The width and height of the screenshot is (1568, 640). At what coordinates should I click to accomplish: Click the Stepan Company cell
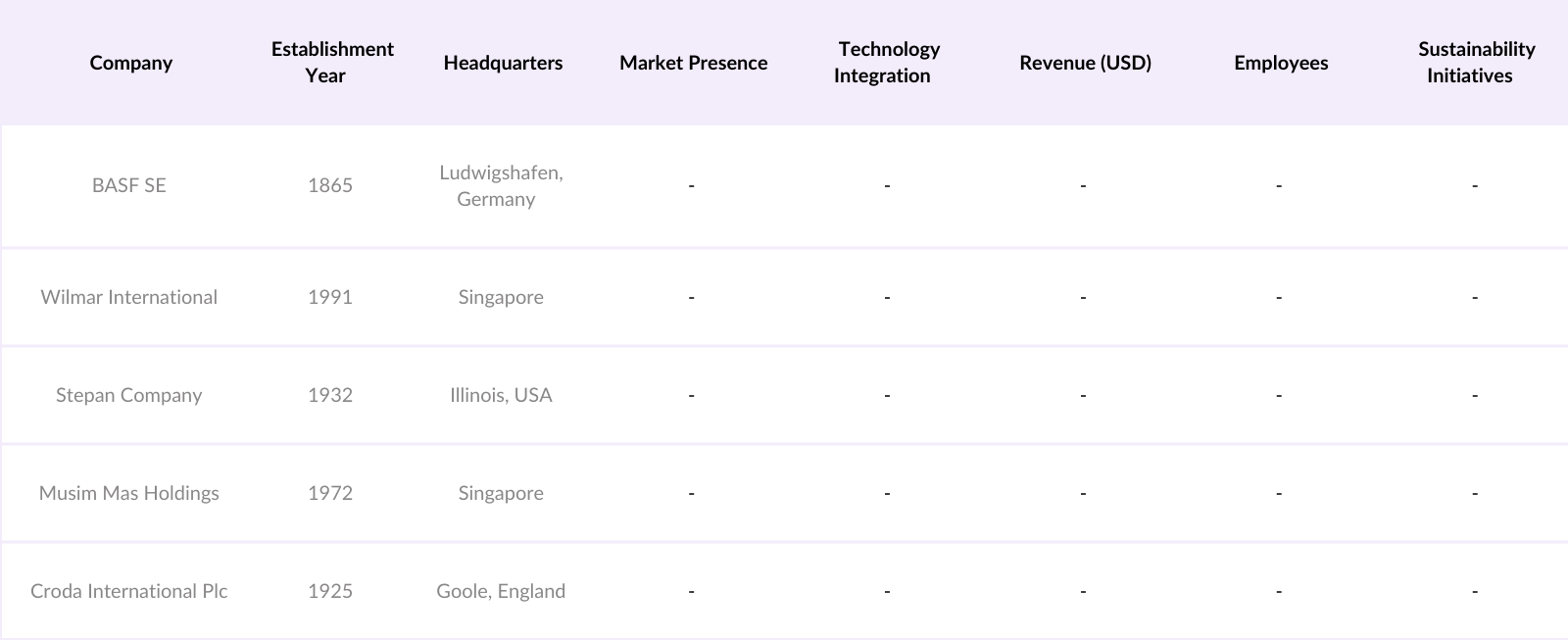(x=129, y=395)
